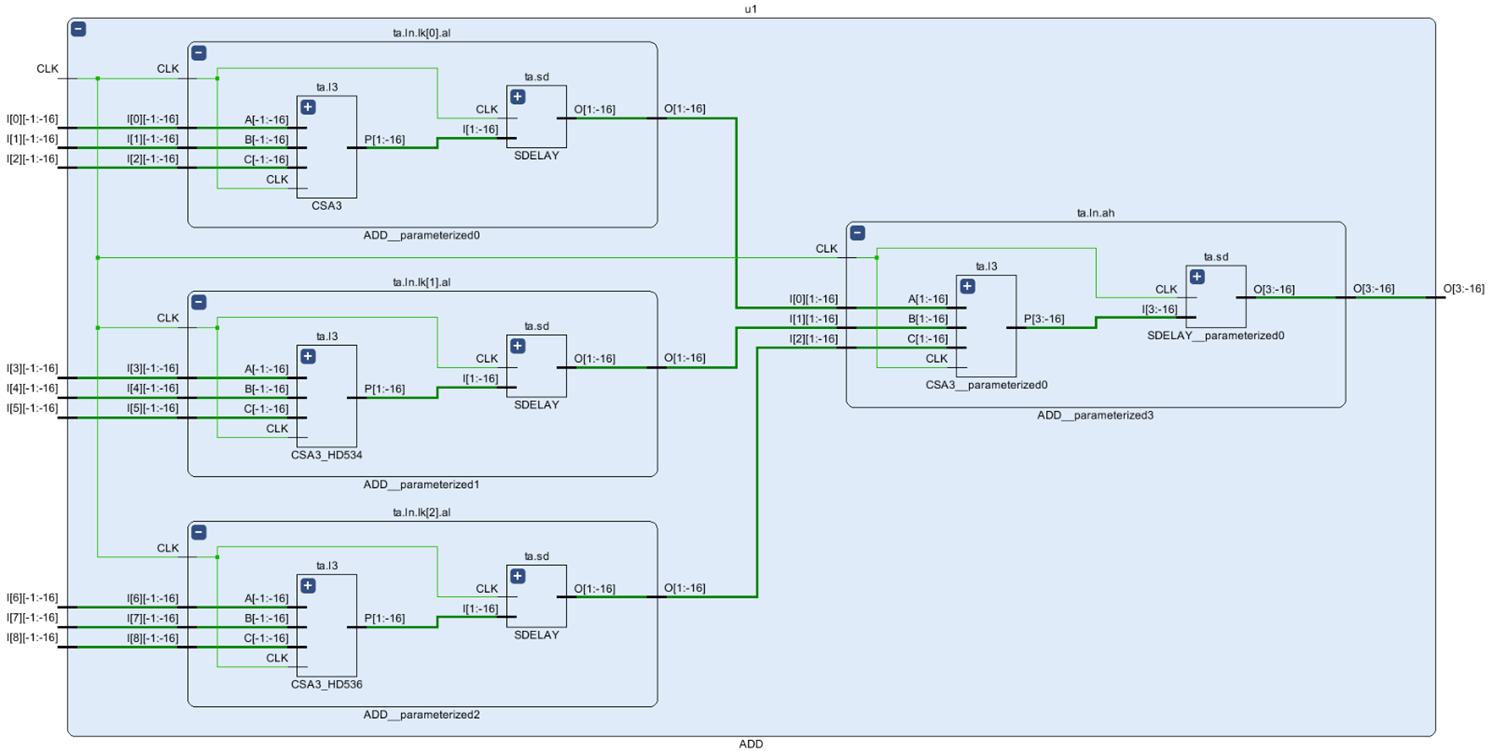Select the ta.ln.lk[1].al instance label
The width and height of the screenshot is (1492, 751).
(x=422, y=282)
